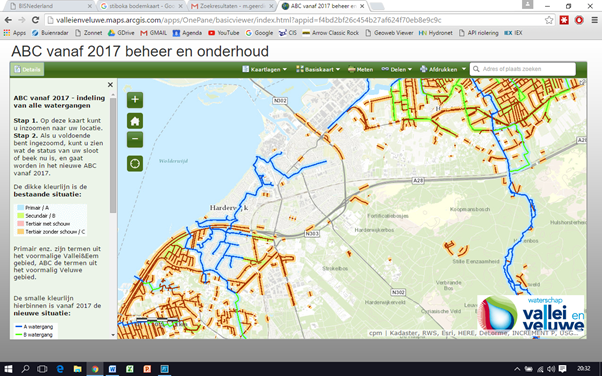Reload the page in the browser
The width and height of the screenshot is (602, 376).
35,20
